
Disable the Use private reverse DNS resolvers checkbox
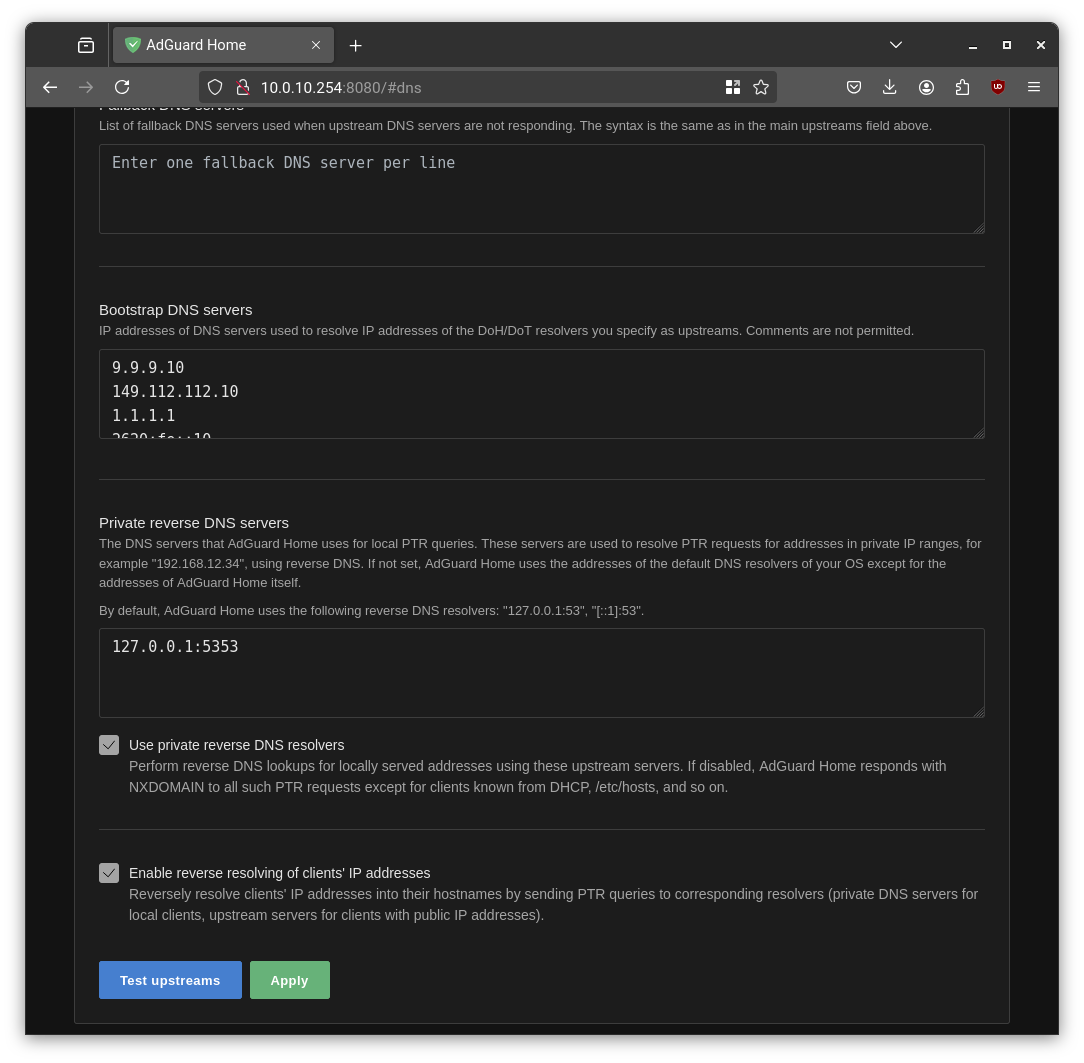[109, 745]
